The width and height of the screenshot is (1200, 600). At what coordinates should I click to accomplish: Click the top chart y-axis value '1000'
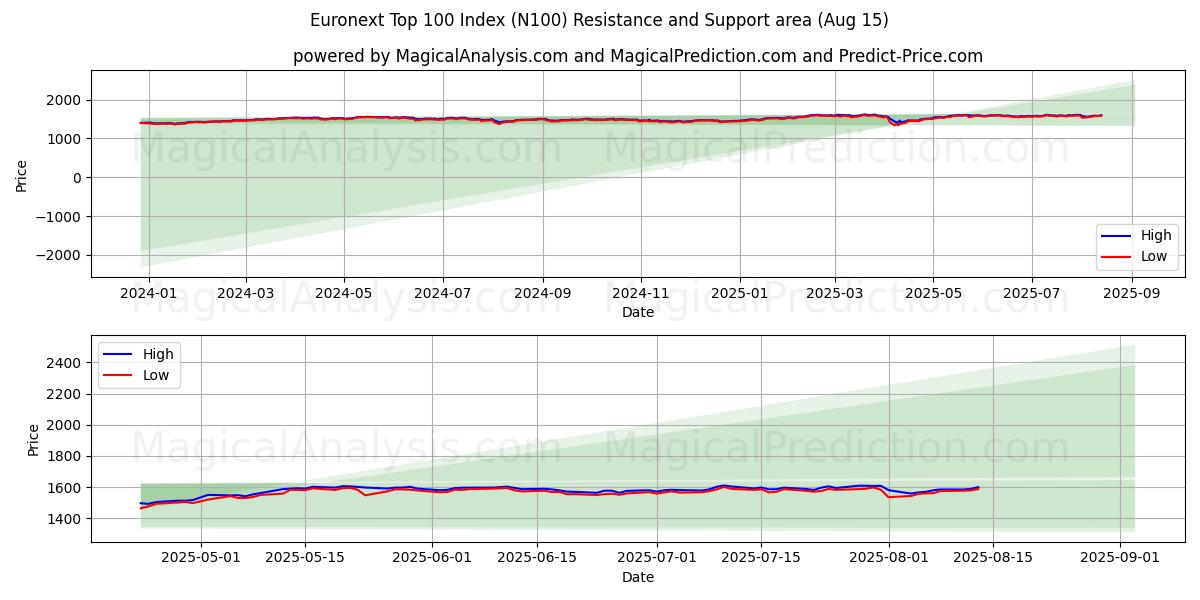click(x=66, y=139)
